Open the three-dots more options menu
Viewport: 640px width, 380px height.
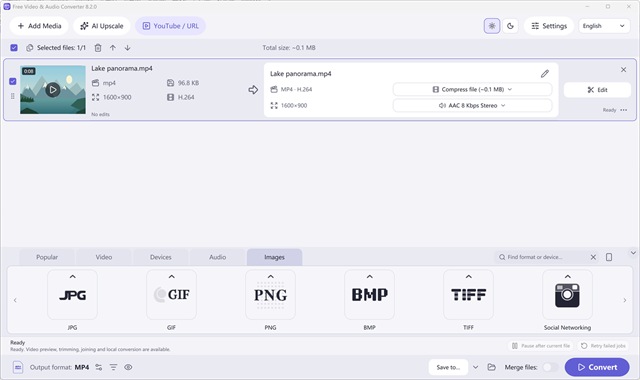624,110
